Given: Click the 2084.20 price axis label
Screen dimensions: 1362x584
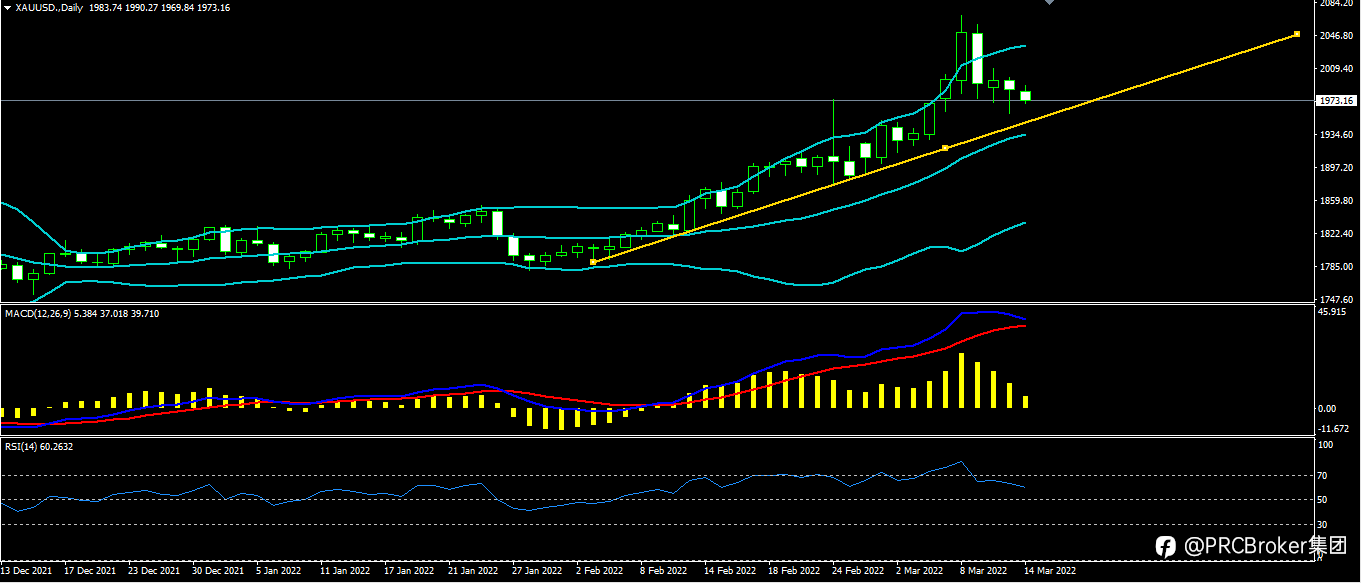Looking at the screenshot, I should [x=1337, y=4].
